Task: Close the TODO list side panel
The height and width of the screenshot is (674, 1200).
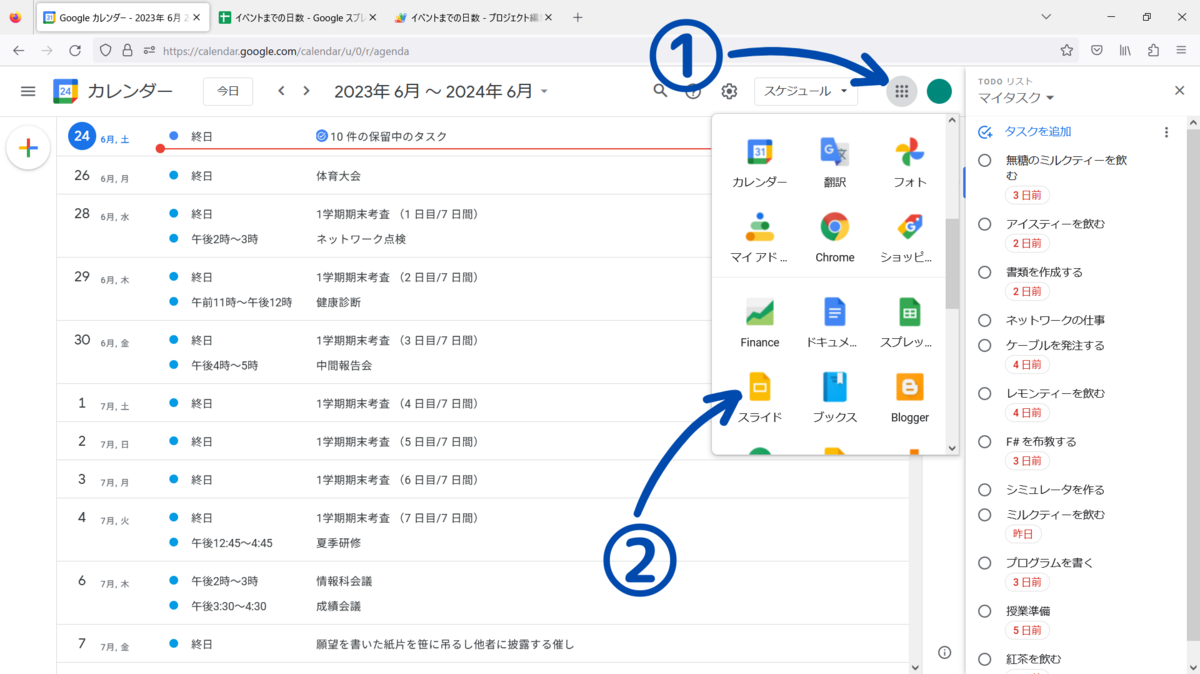Action: (x=1178, y=91)
